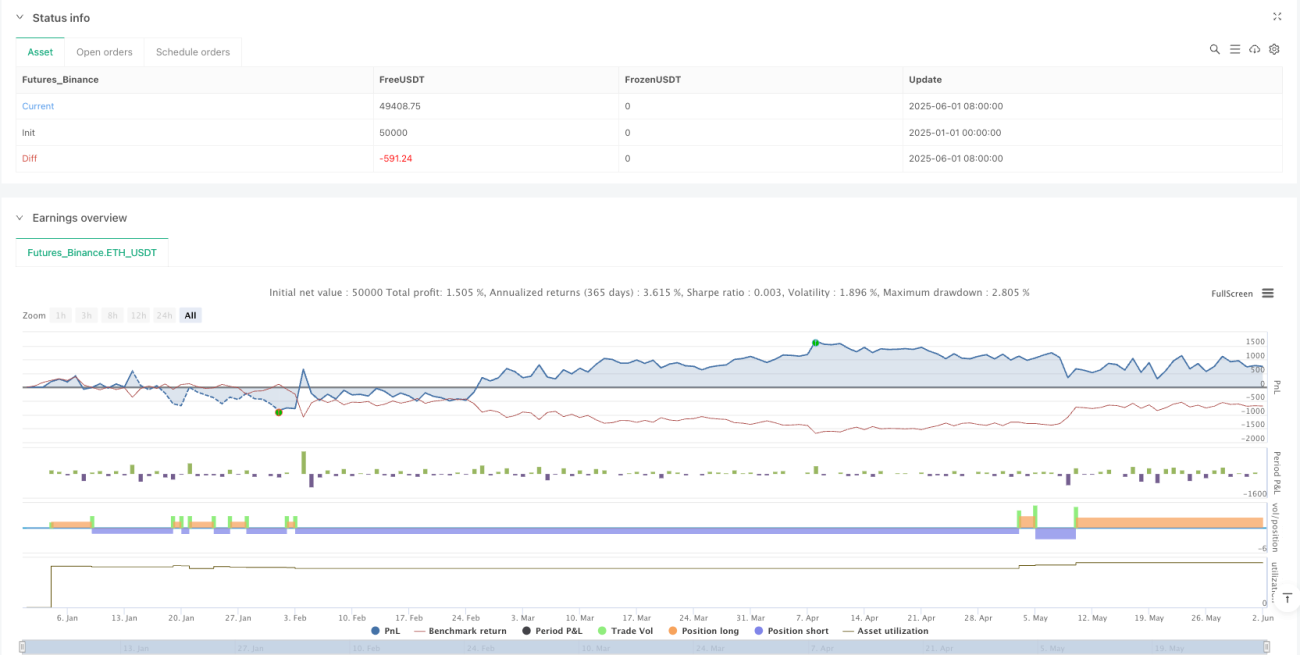Viewport: 1300px width, 655px height.
Task: Click the FullScreen chart button
Action: click(x=1232, y=293)
